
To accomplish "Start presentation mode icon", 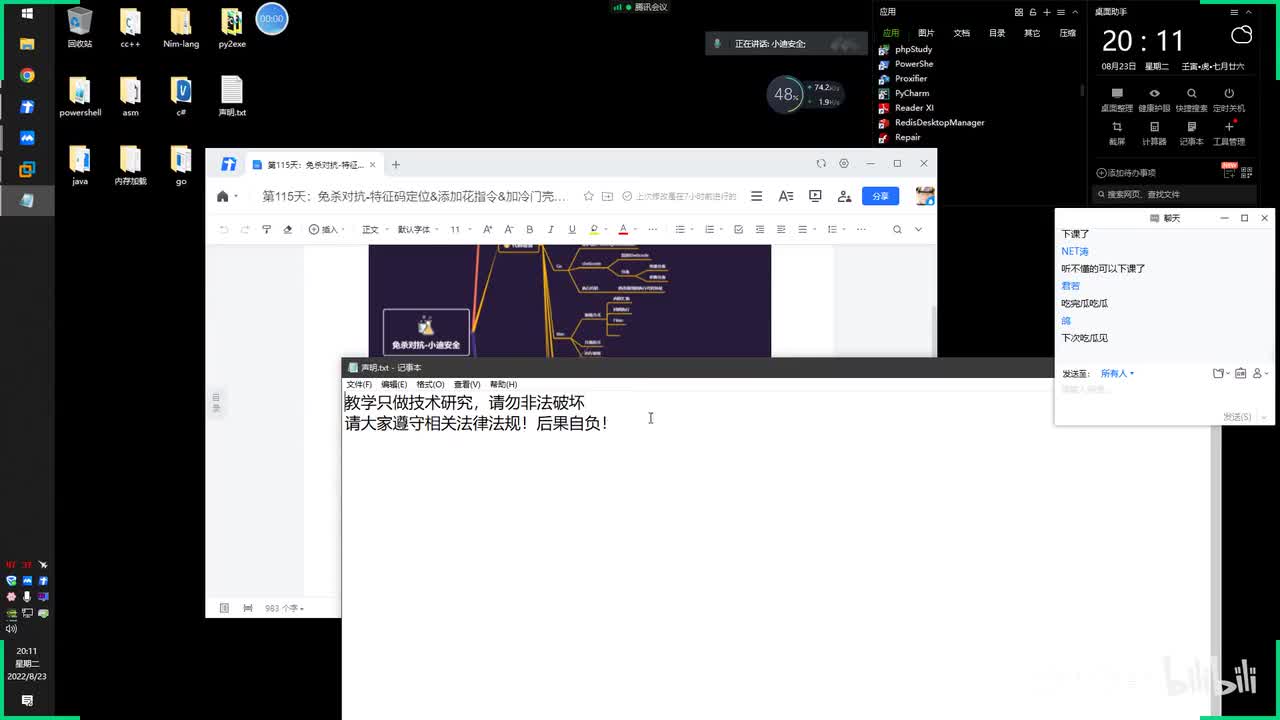I will point(815,196).
